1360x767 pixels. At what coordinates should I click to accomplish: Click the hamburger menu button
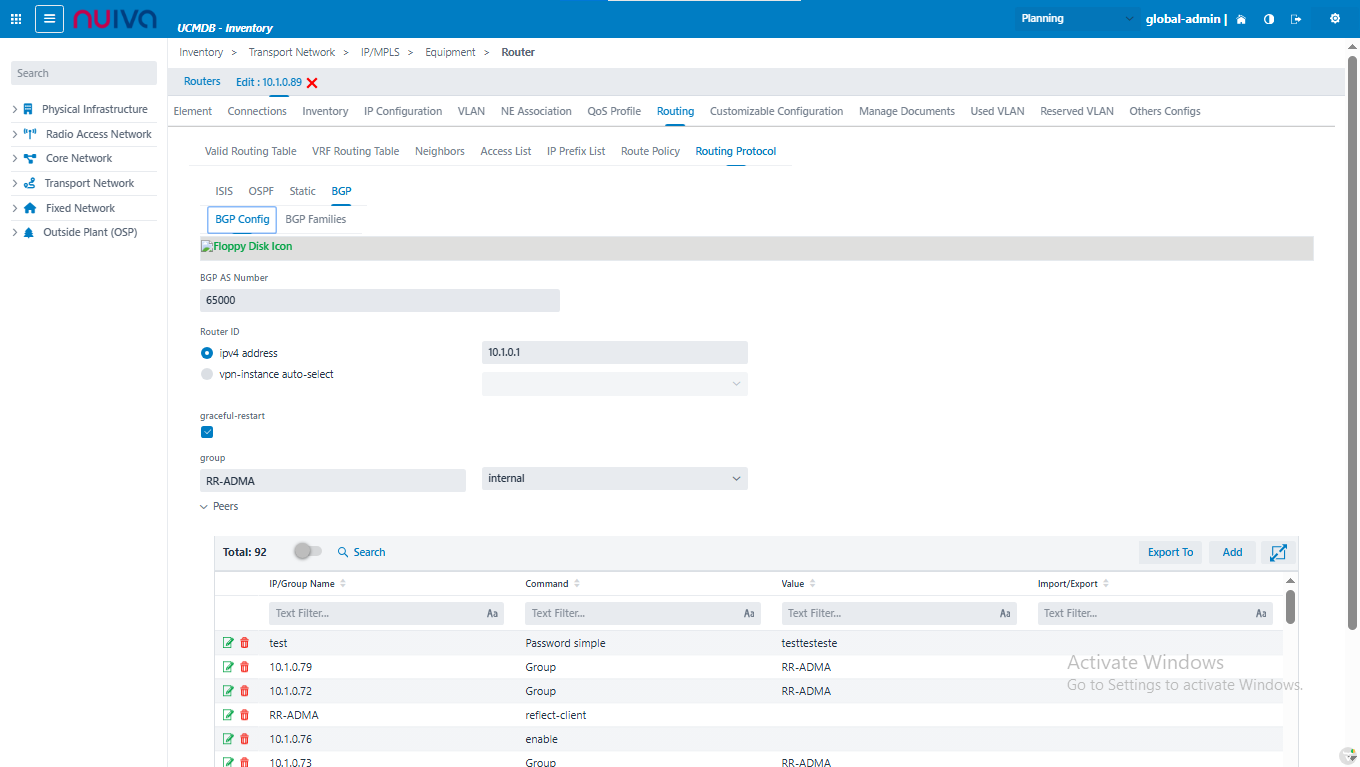pos(50,19)
